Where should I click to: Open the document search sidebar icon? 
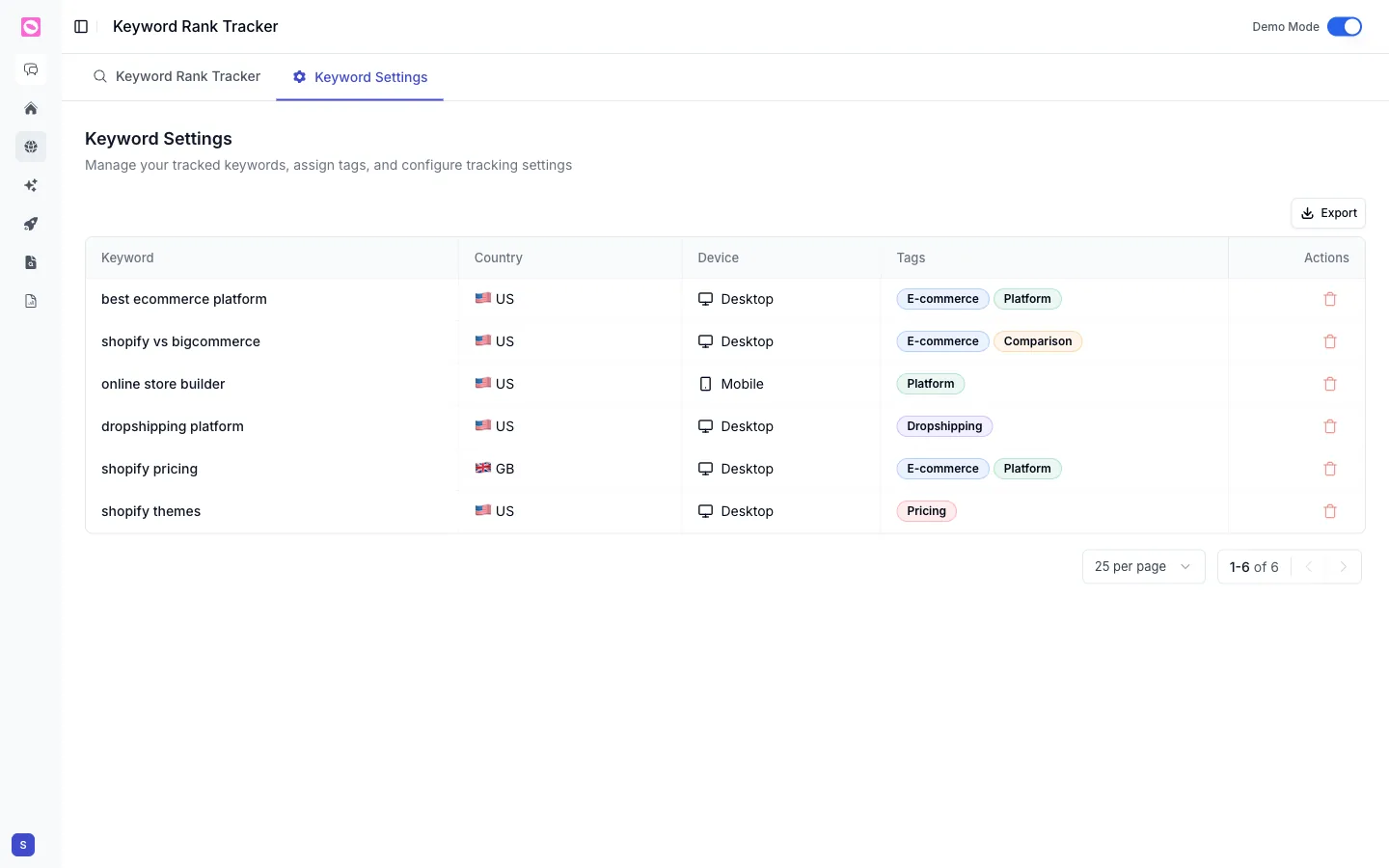31,262
